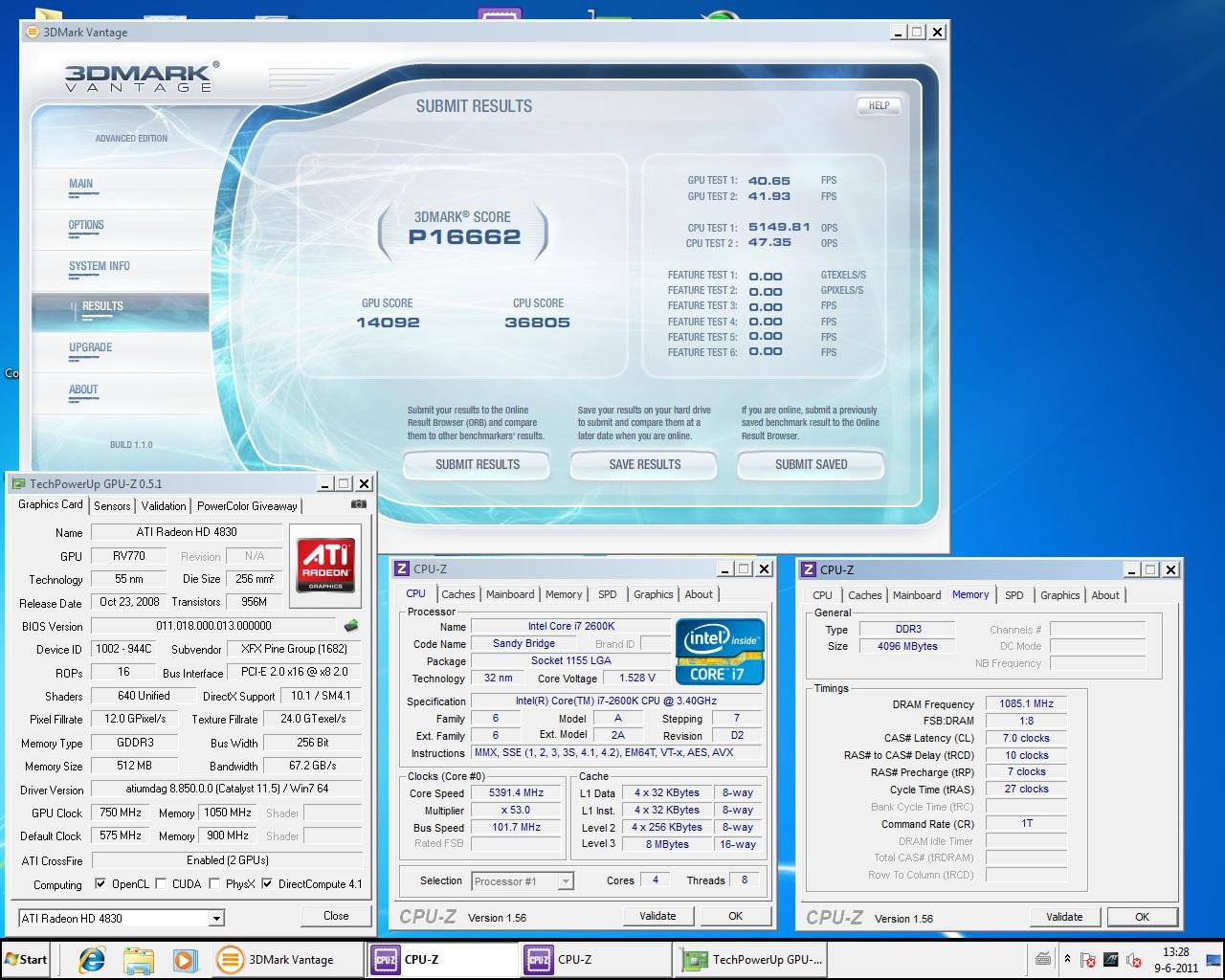The image size is (1225, 980).
Task: Open UPGRADE in 3DMark sidebar
Action: tap(91, 347)
